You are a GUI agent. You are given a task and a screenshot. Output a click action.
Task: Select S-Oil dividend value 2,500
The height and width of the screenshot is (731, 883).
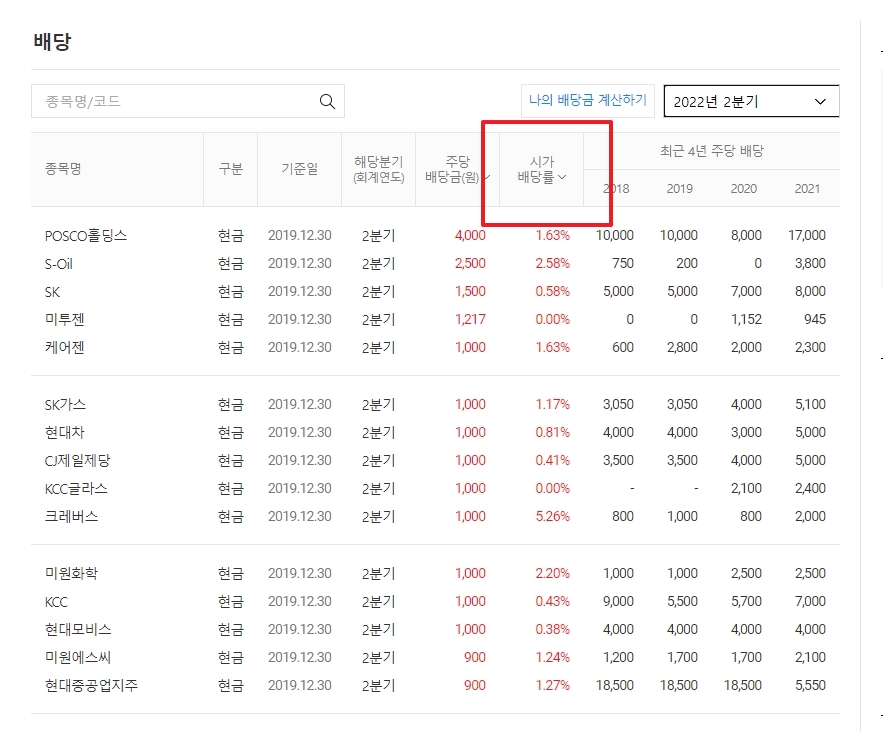[x=470, y=264]
